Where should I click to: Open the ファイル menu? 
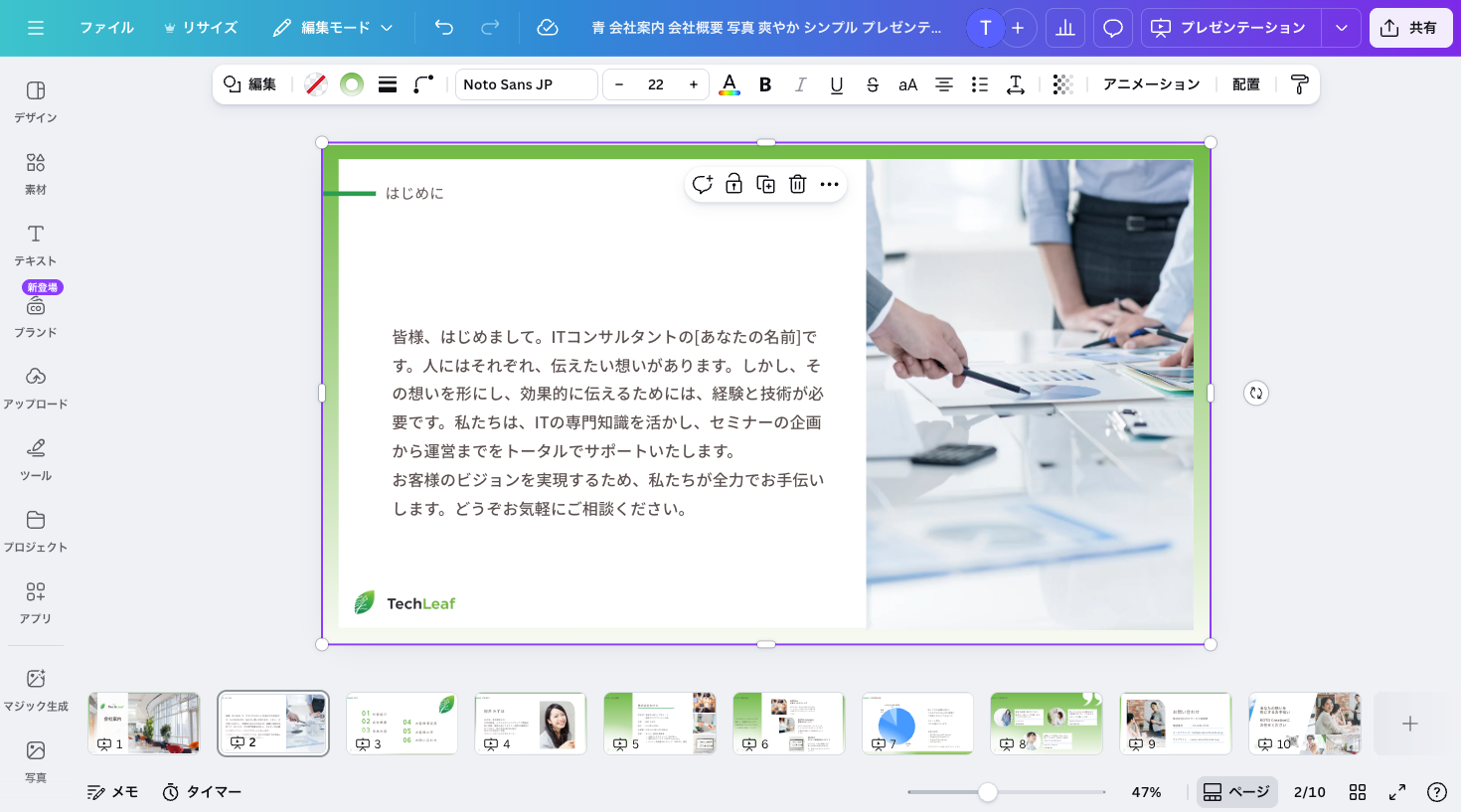click(106, 28)
